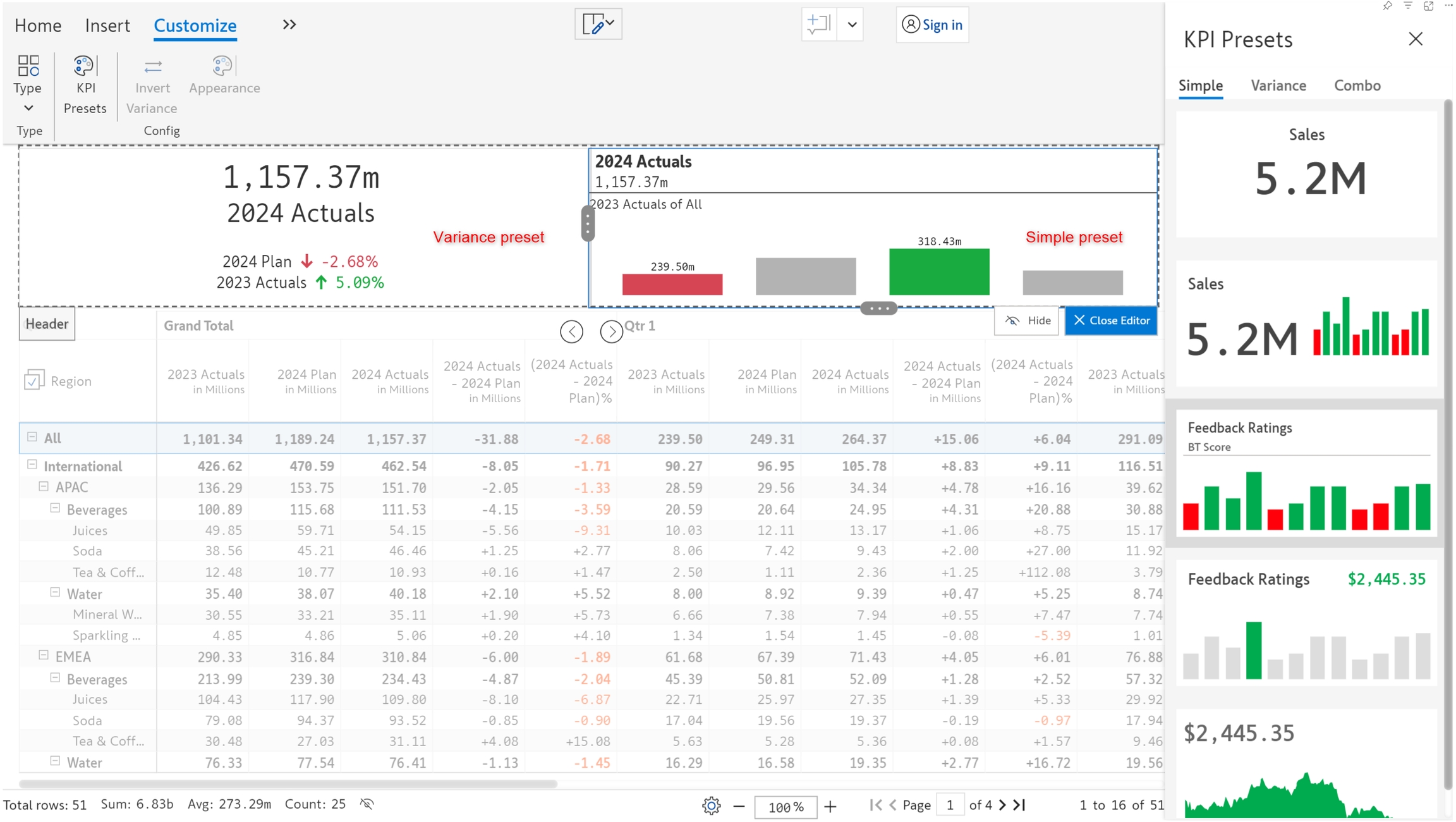Select the Feedback Ratings BT Score preset
1456x822 pixels.
1306,473
